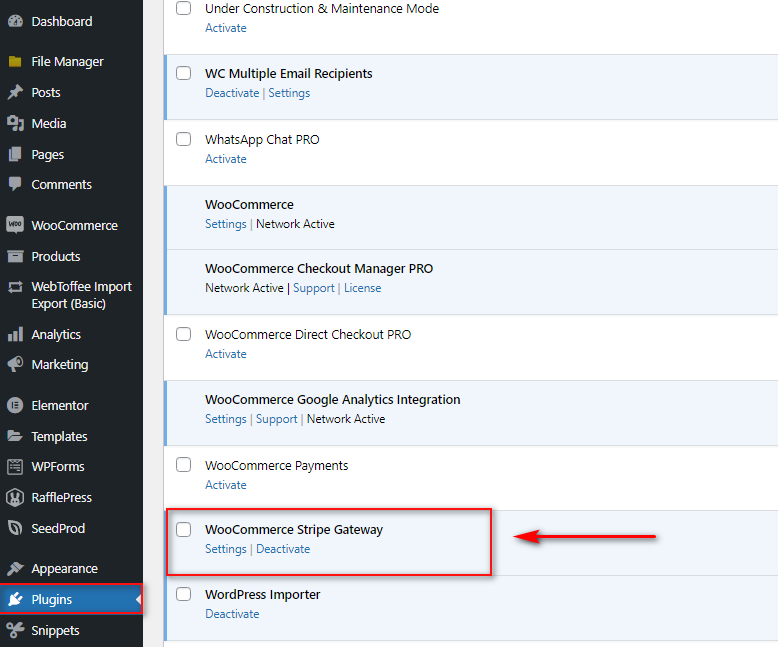Open Checkout Manager PRO Support link
Image resolution: width=778 pixels, height=647 pixels.
point(314,288)
